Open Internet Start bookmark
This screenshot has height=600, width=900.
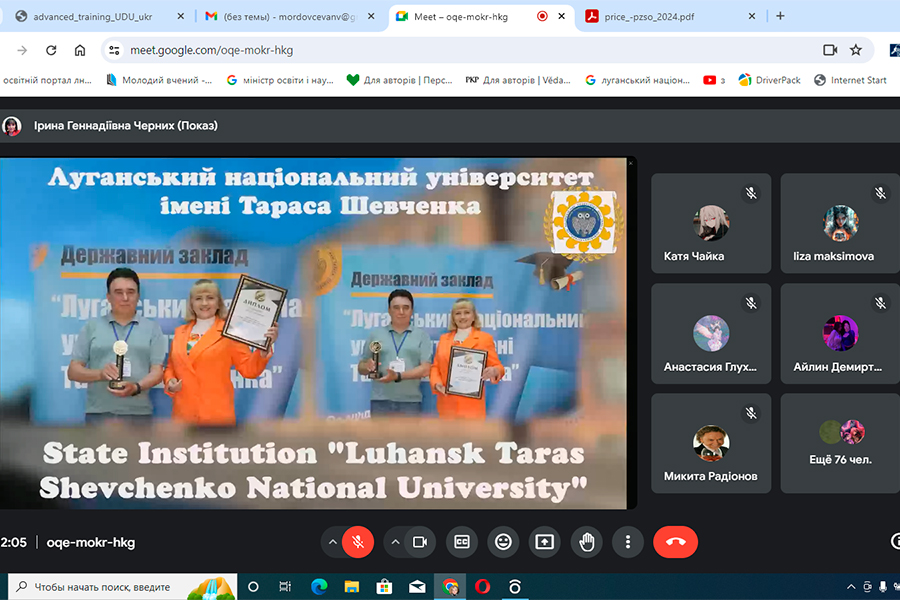click(x=850, y=80)
